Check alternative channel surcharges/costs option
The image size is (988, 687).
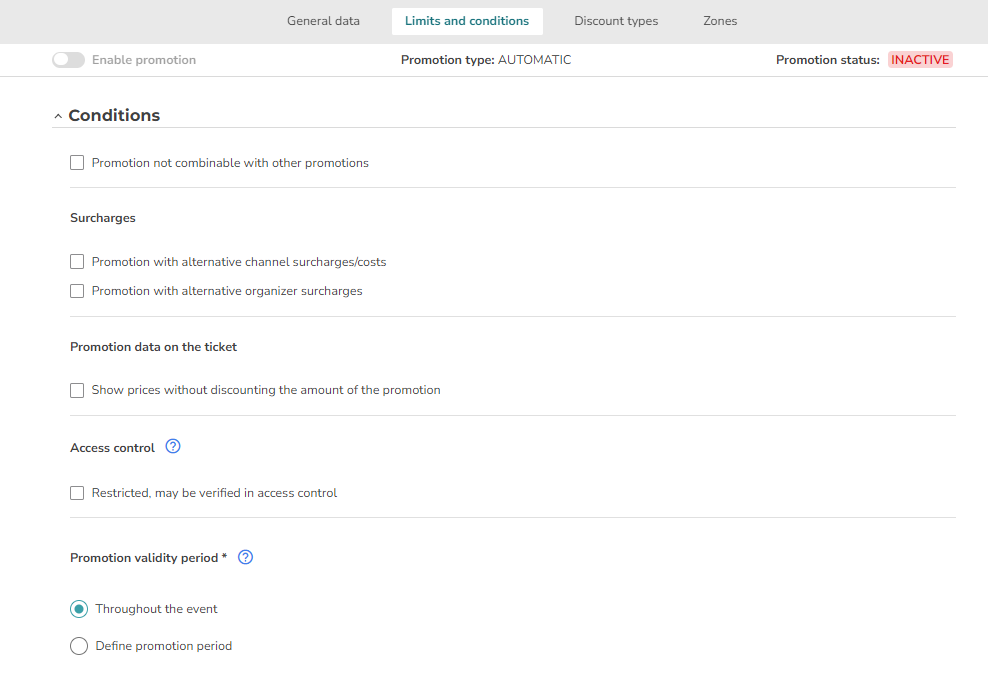[x=77, y=262]
